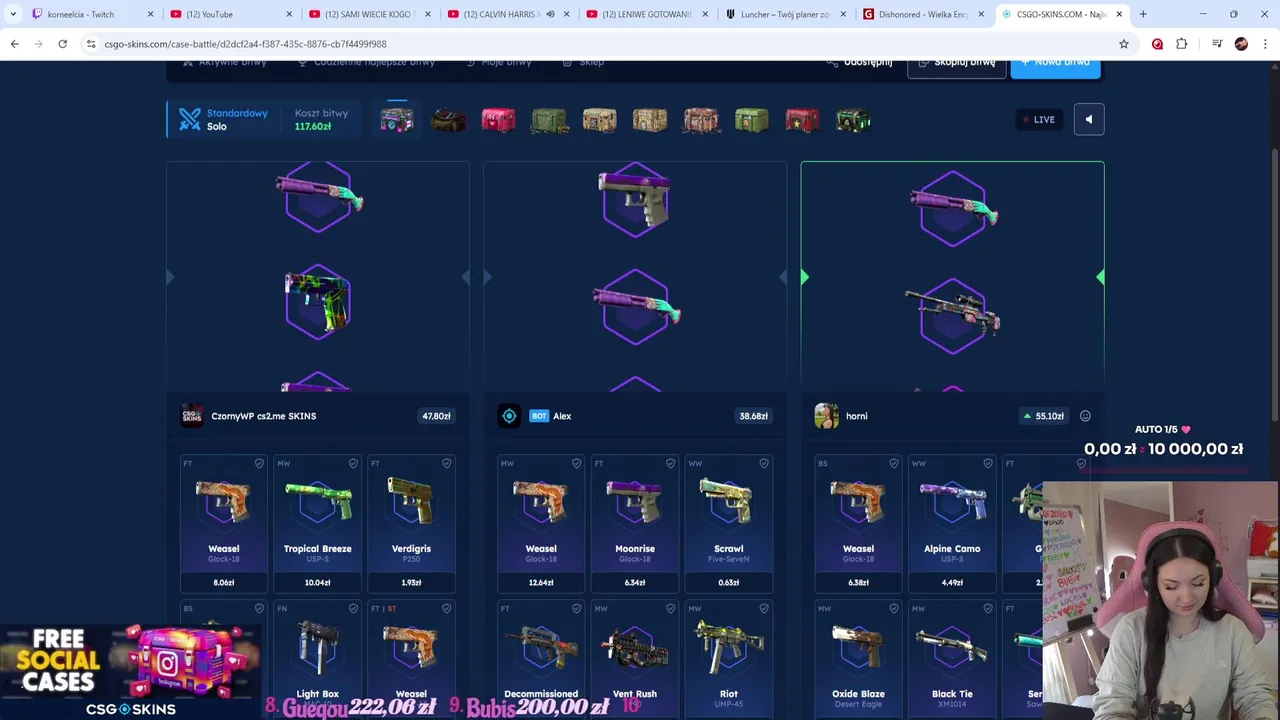
Task: Open a new browser tab
Action: pyautogui.click(x=1143, y=14)
